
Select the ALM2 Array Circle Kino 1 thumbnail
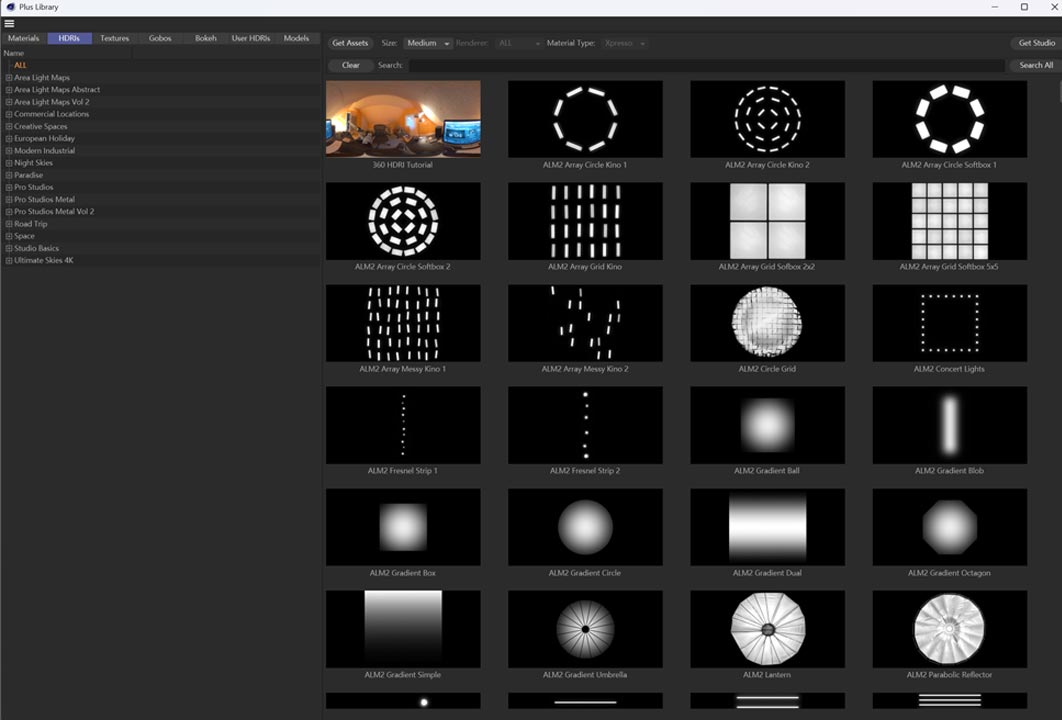point(585,119)
